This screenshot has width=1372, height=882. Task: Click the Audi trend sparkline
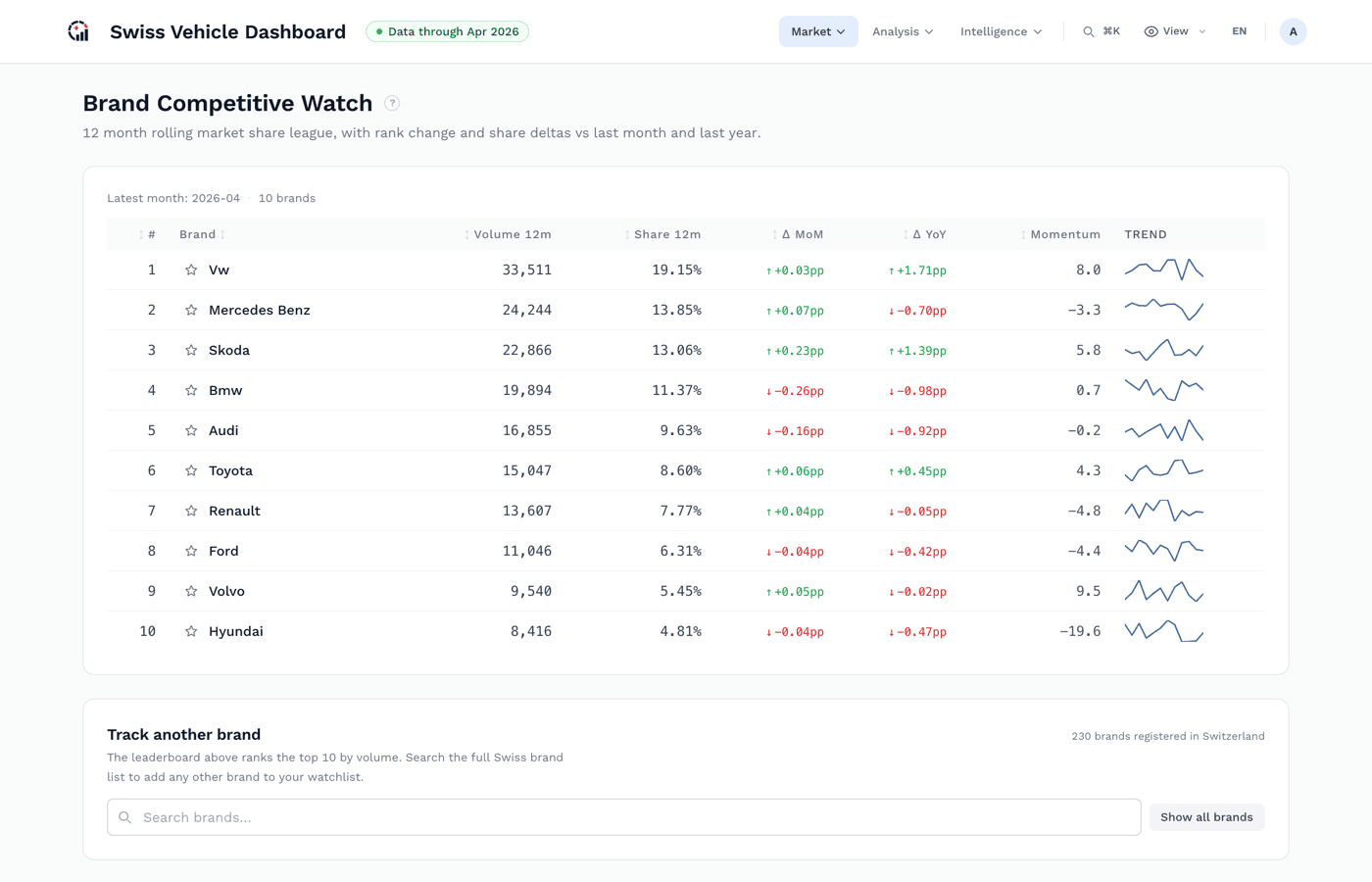[1164, 430]
